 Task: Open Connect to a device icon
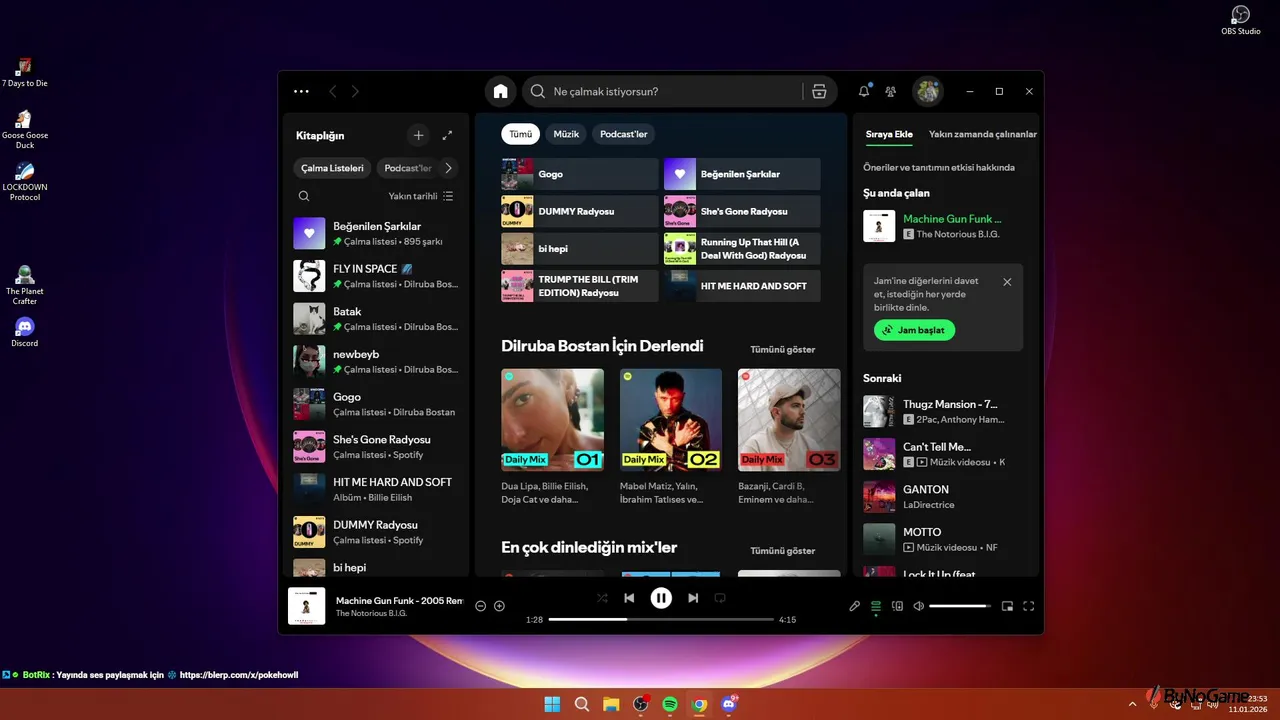[x=897, y=606]
